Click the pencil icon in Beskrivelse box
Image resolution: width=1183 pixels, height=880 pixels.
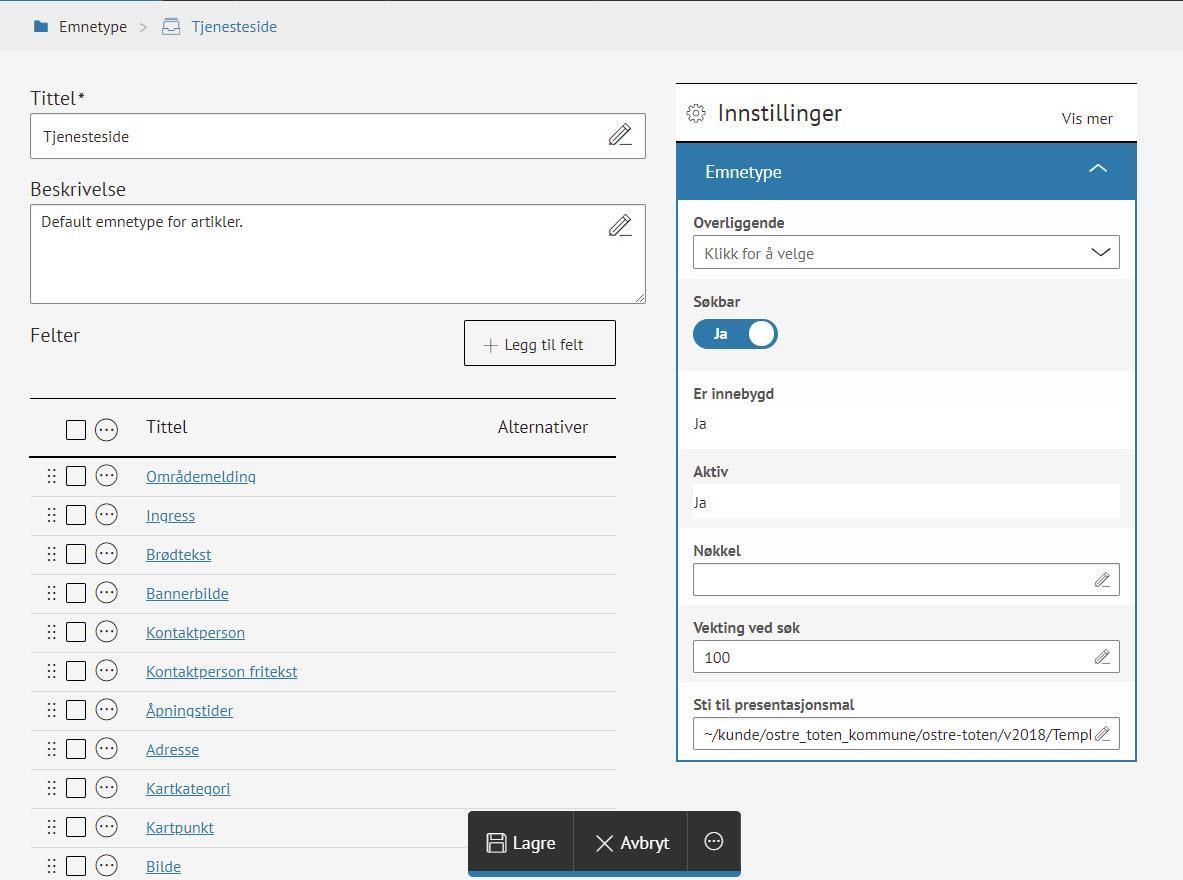(x=620, y=225)
